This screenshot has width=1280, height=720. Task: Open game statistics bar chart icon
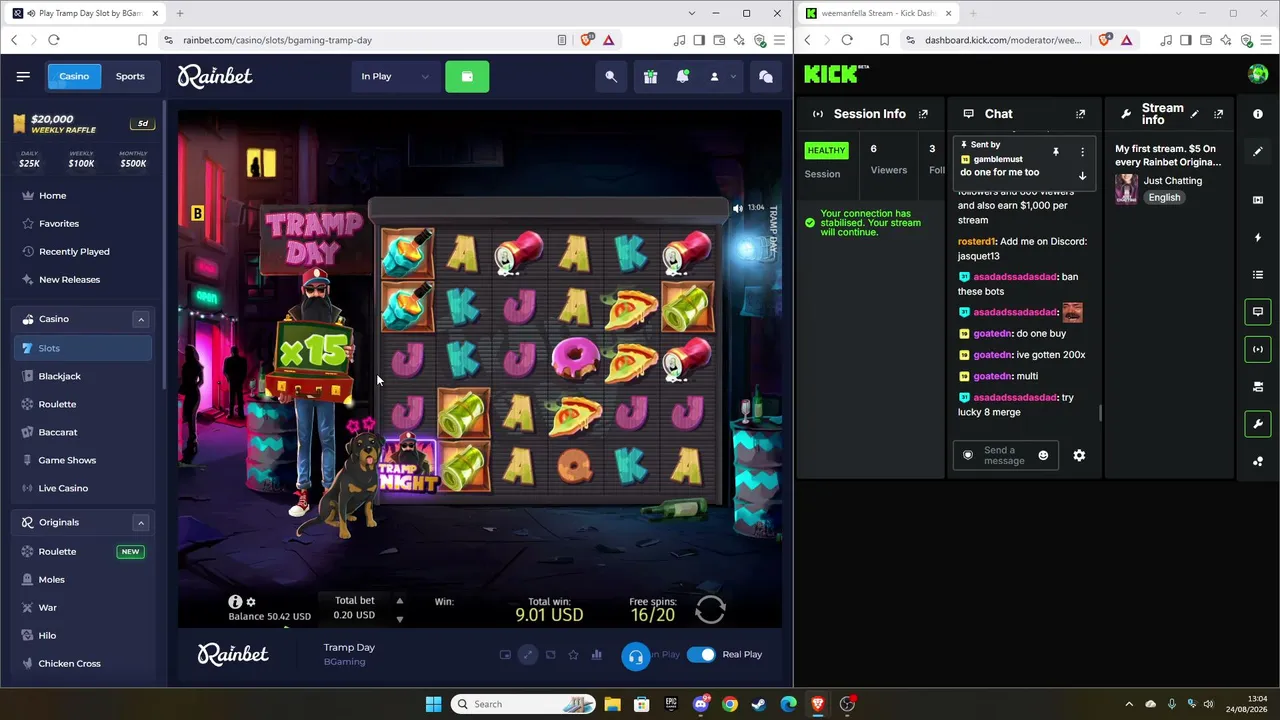[596, 655]
